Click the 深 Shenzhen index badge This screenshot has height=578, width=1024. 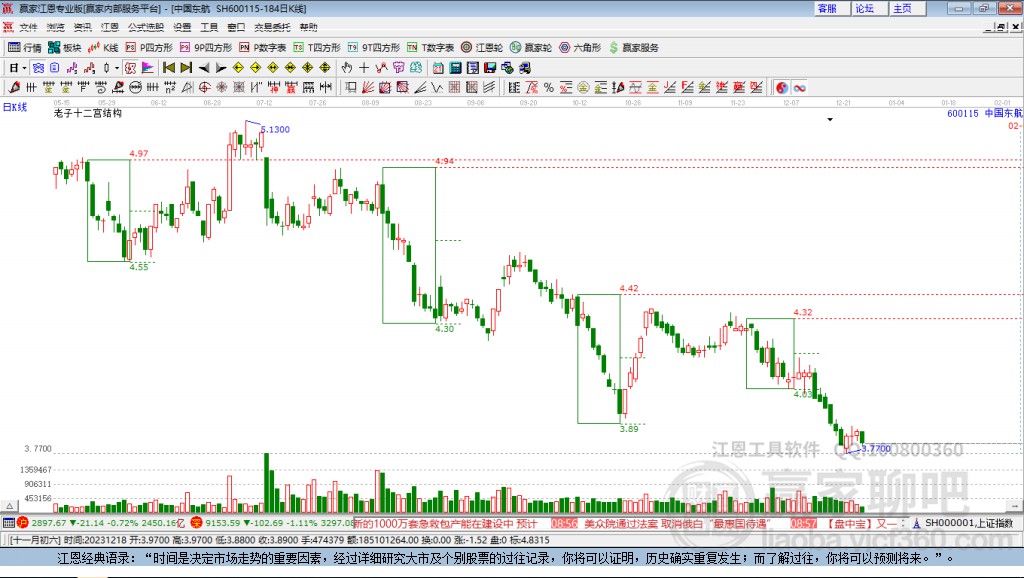(x=197, y=522)
